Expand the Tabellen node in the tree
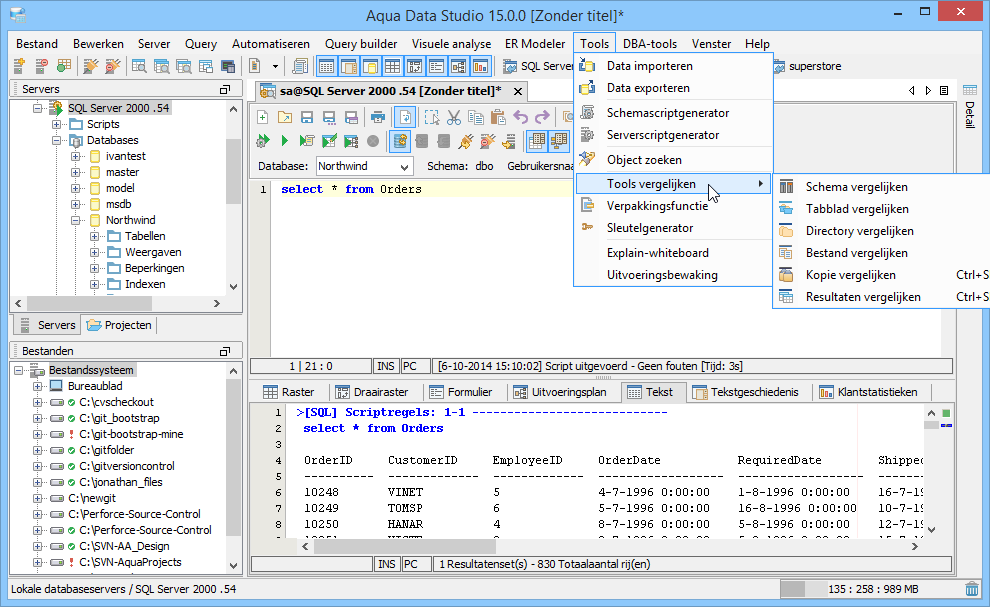The height and width of the screenshot is (607, 990). [x=95, y=236]
